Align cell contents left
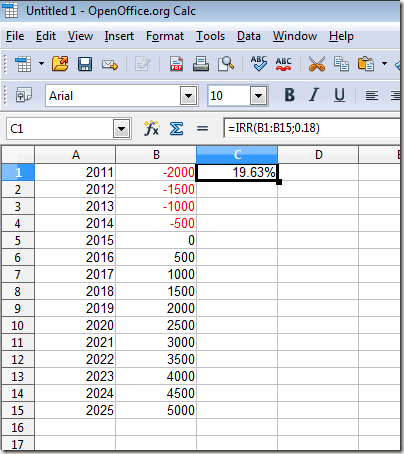404x454 pixels. pos(372,96)
